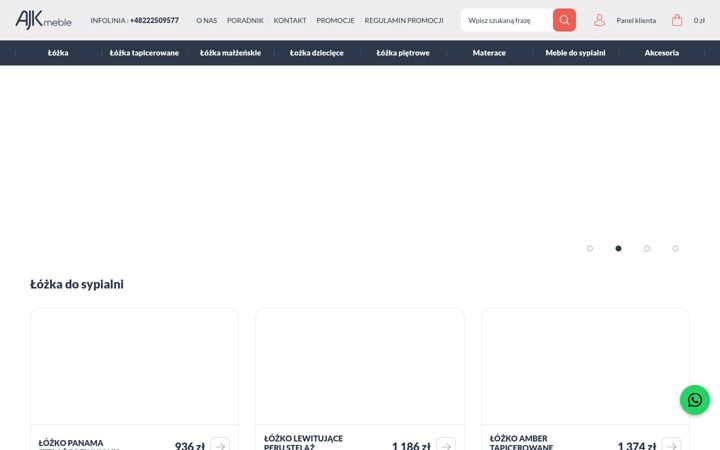Viewport: 720px width, 450px height.
Task: Open the Łóżko Lewitujące Peru product image
Action: [x=360, y=367]
